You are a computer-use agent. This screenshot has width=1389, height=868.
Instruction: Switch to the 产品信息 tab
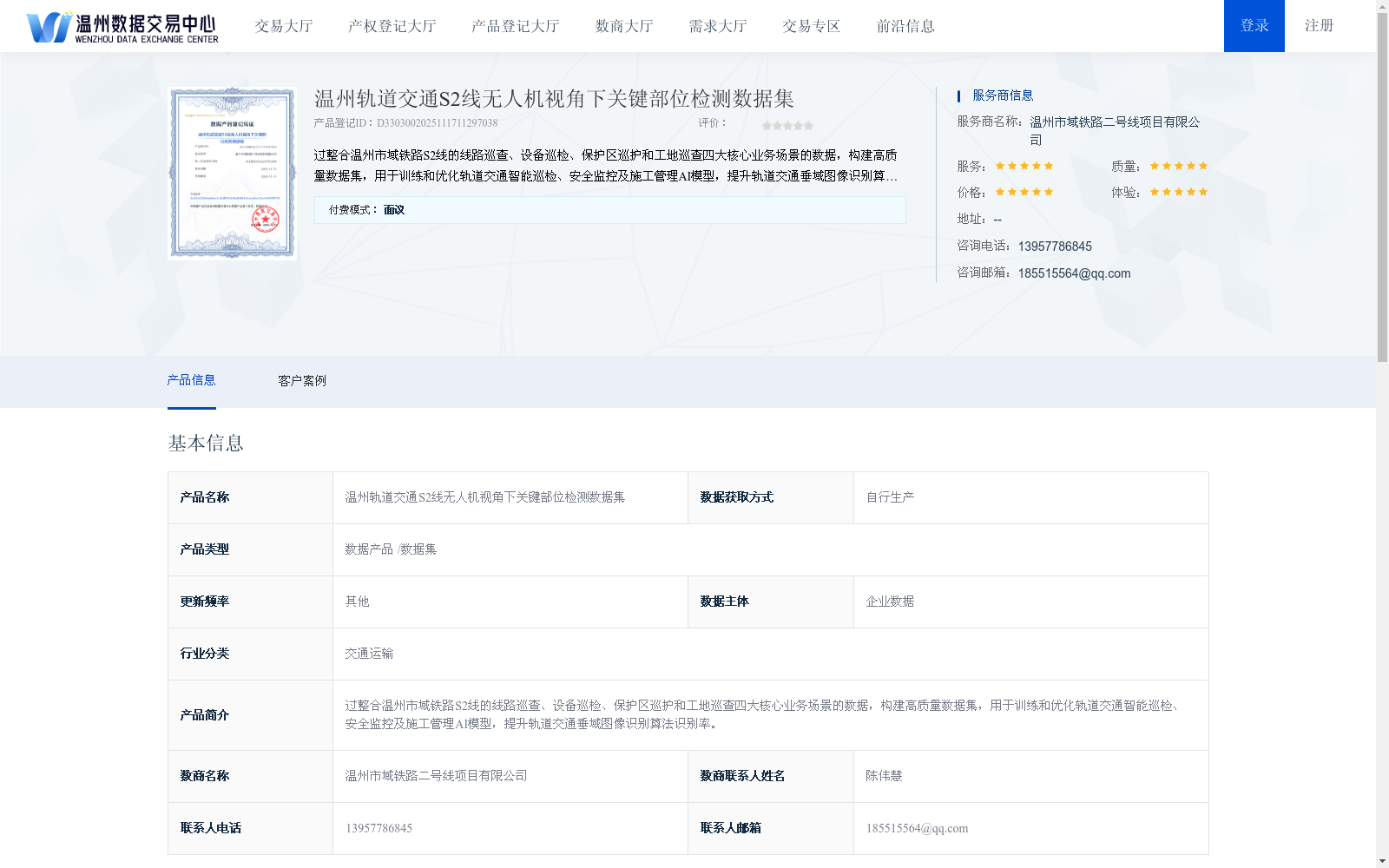[x=191, y=380]
